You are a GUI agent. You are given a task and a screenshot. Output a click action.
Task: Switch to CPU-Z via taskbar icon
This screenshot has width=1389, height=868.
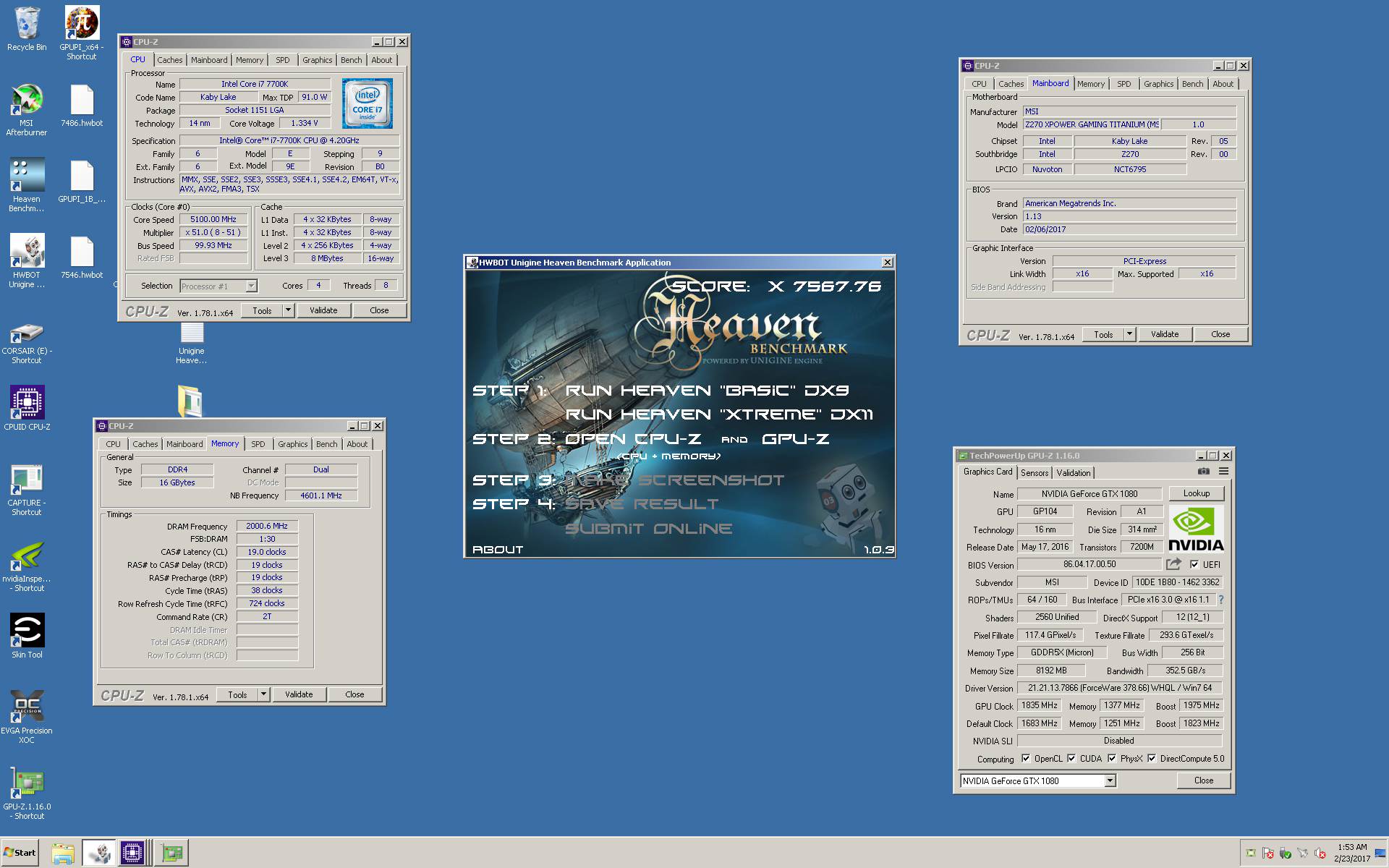pos(132,853)
